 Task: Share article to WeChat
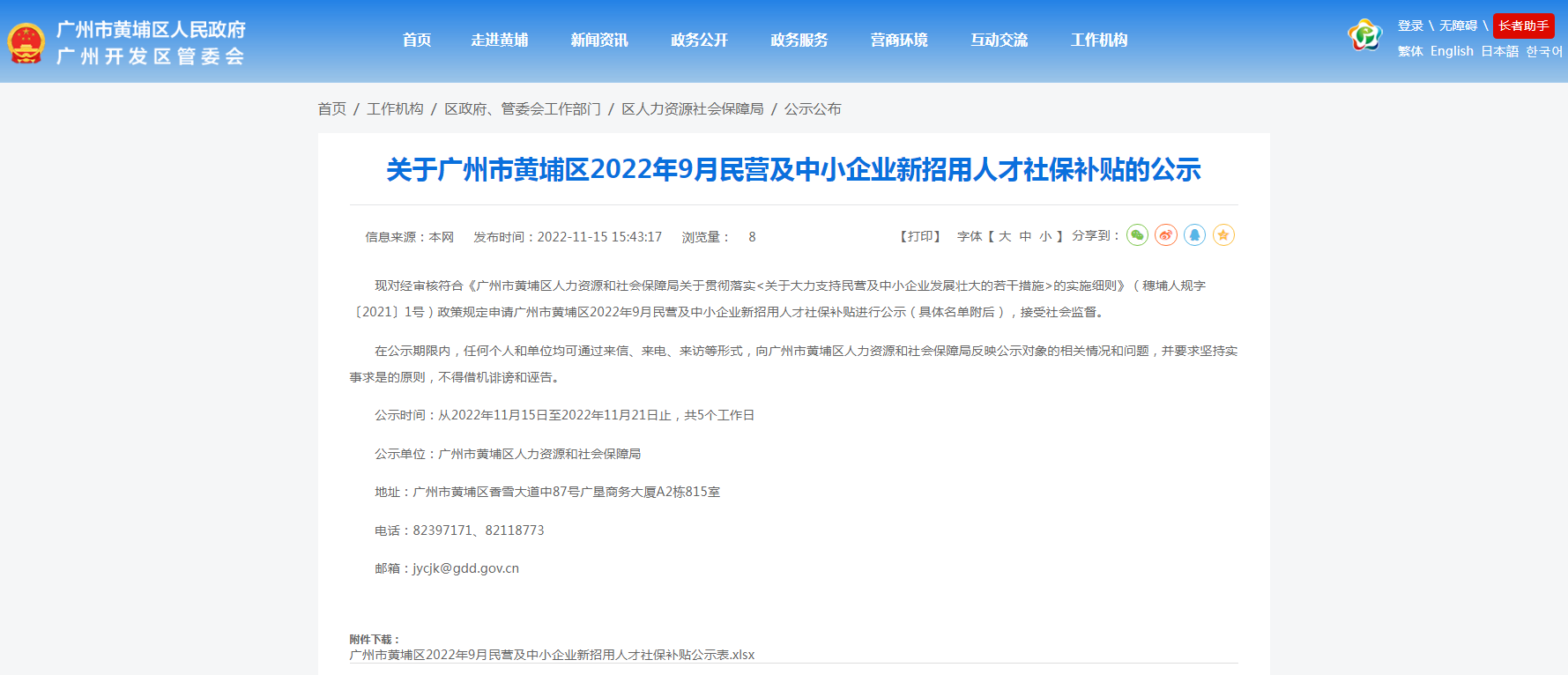[x=1137, y=235]
